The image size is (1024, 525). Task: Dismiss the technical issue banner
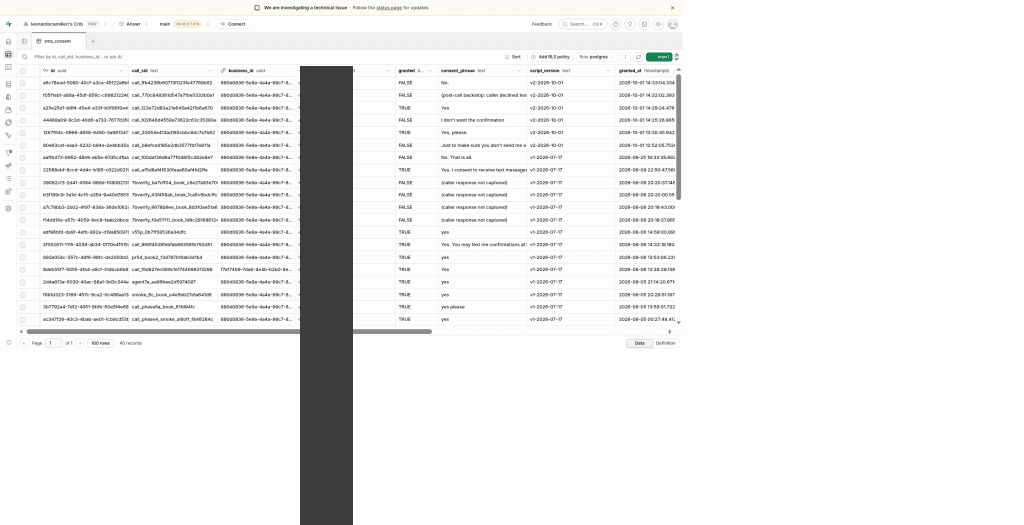pos(673,8)
